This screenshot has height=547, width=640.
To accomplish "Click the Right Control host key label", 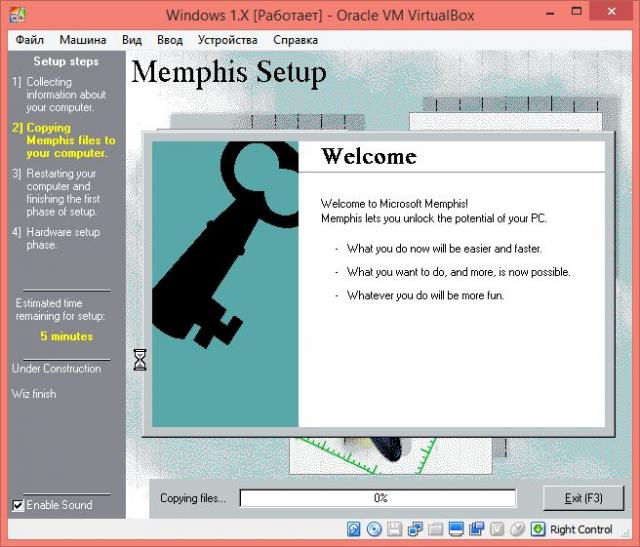I will click(x=581, y=529).
